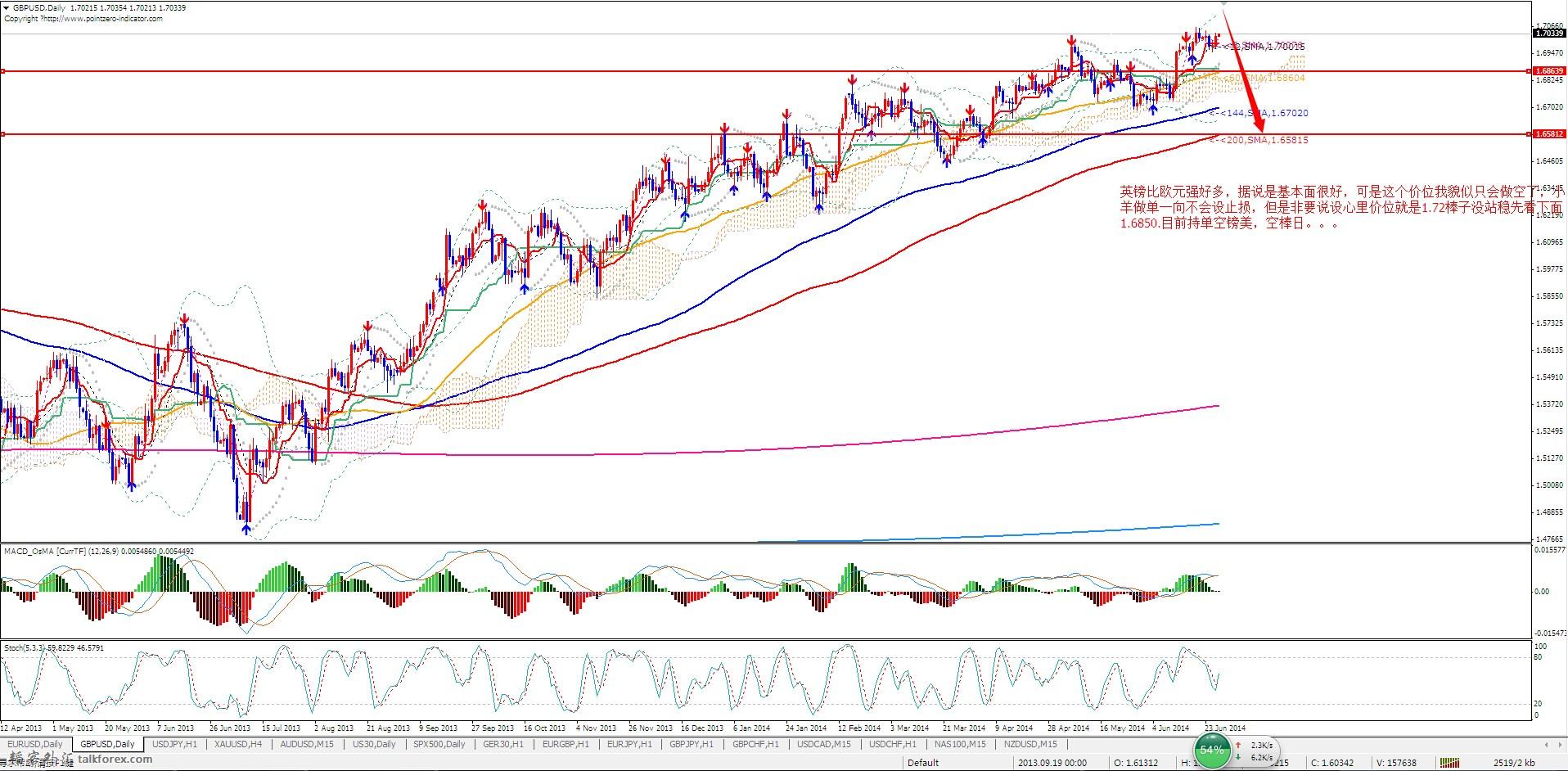Click the left handle of upper red line
The height and width of the screenshot is (771, 1568).
pyautogui.click(x=3, y=72)
